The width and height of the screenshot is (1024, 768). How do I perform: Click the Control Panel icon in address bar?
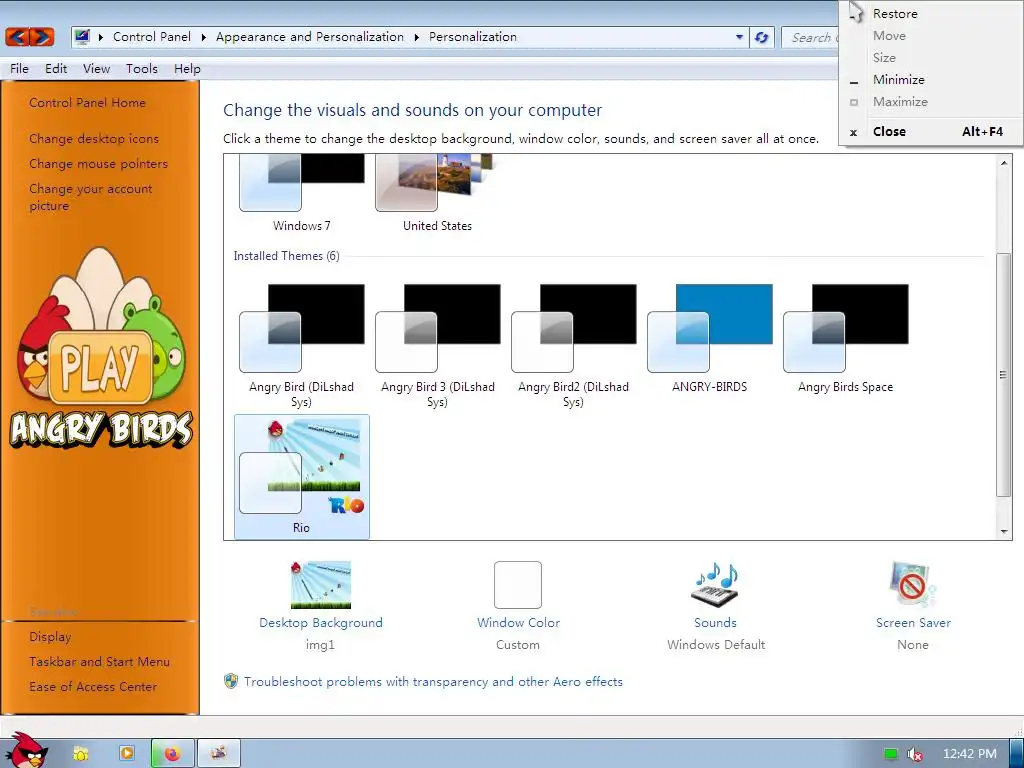tap(82, 37)
